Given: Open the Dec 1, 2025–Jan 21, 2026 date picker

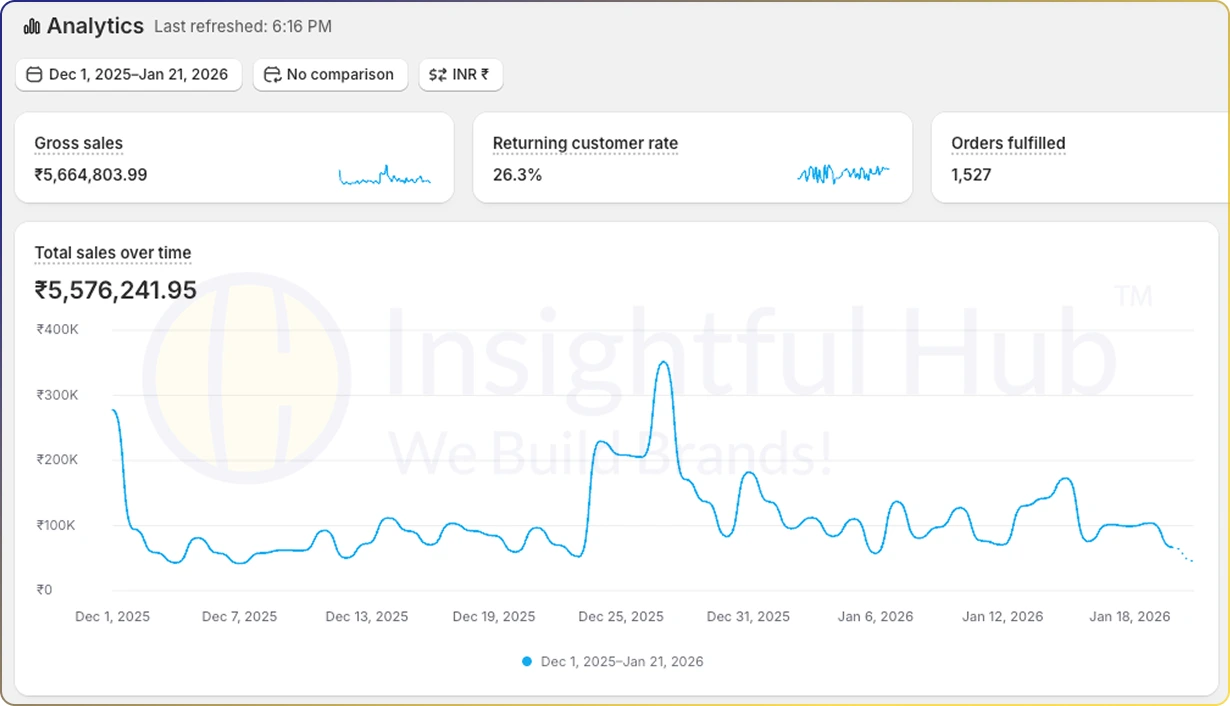Looking at the screenshot, I should [x=129, y=74].
